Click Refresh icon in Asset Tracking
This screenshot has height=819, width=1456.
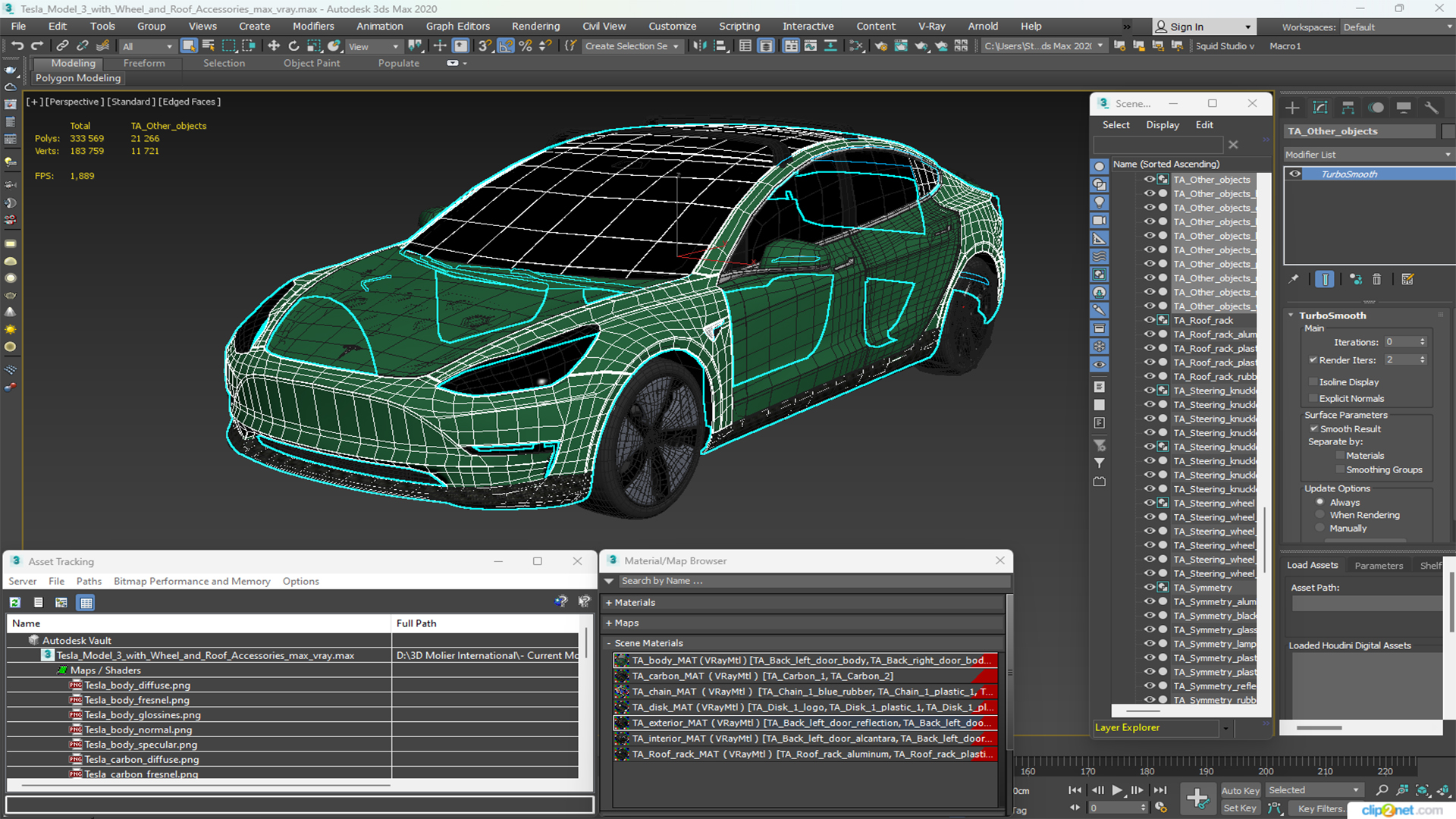coord(14,603)
